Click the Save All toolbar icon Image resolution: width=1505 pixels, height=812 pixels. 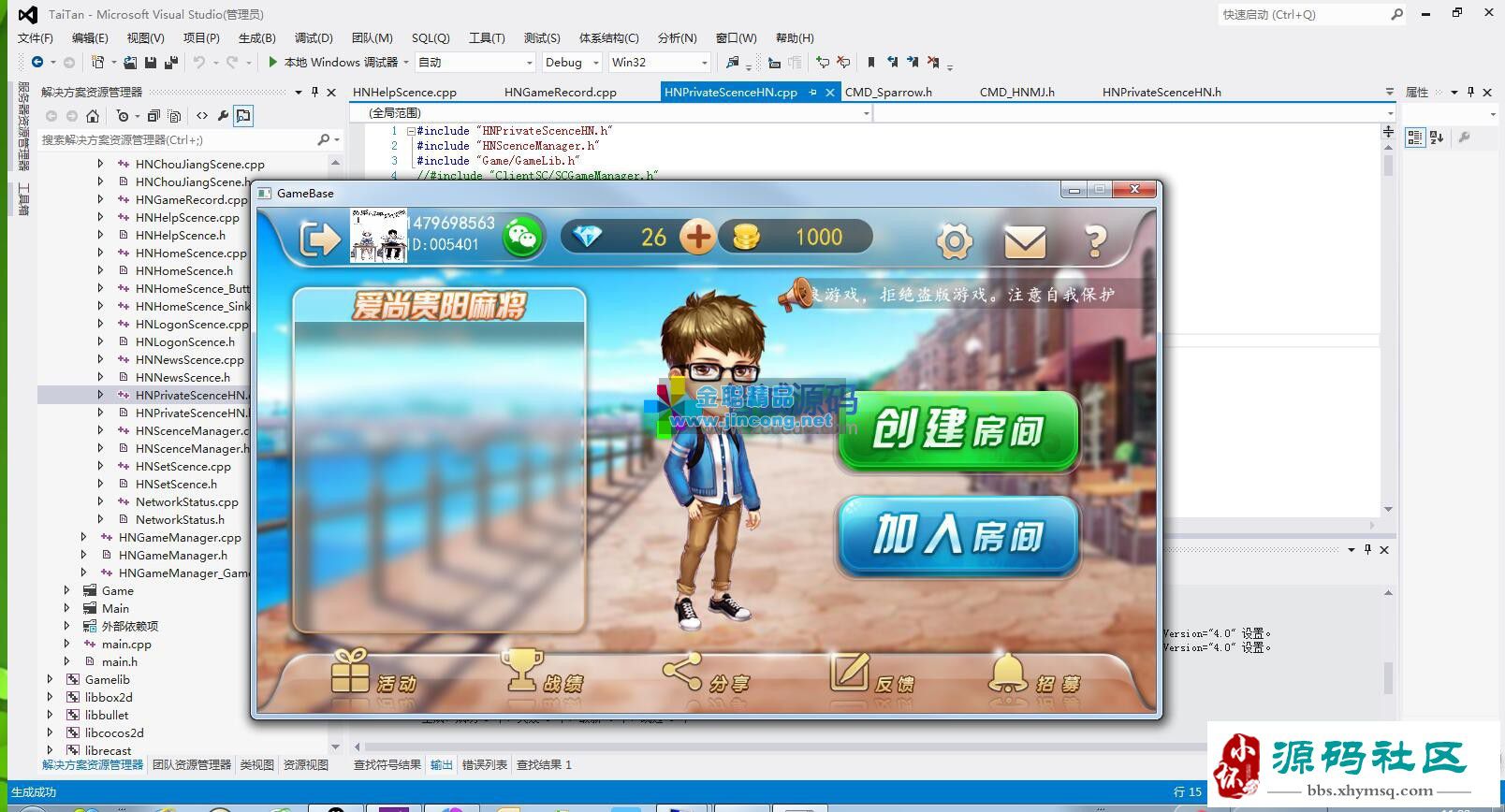170,62
